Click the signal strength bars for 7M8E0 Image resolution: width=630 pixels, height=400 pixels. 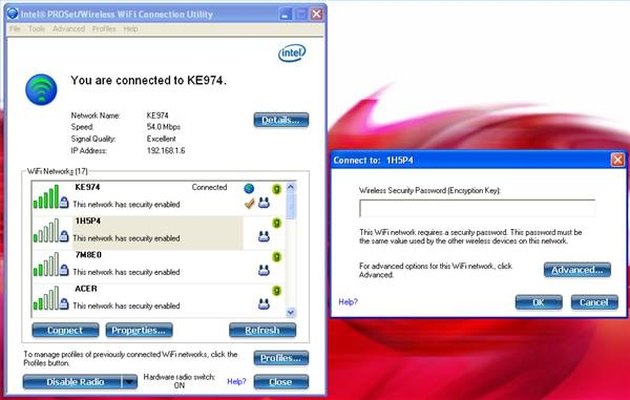pos(47,264)
